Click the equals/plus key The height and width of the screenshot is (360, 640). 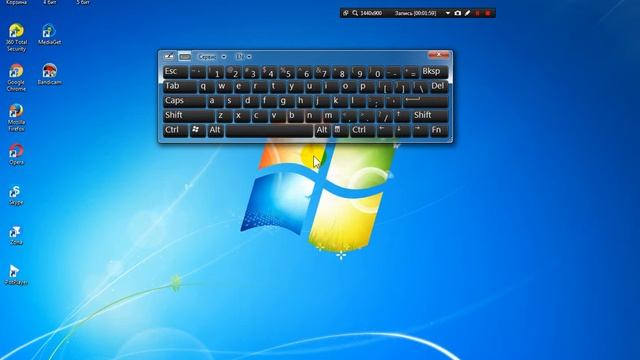[411, 72]
